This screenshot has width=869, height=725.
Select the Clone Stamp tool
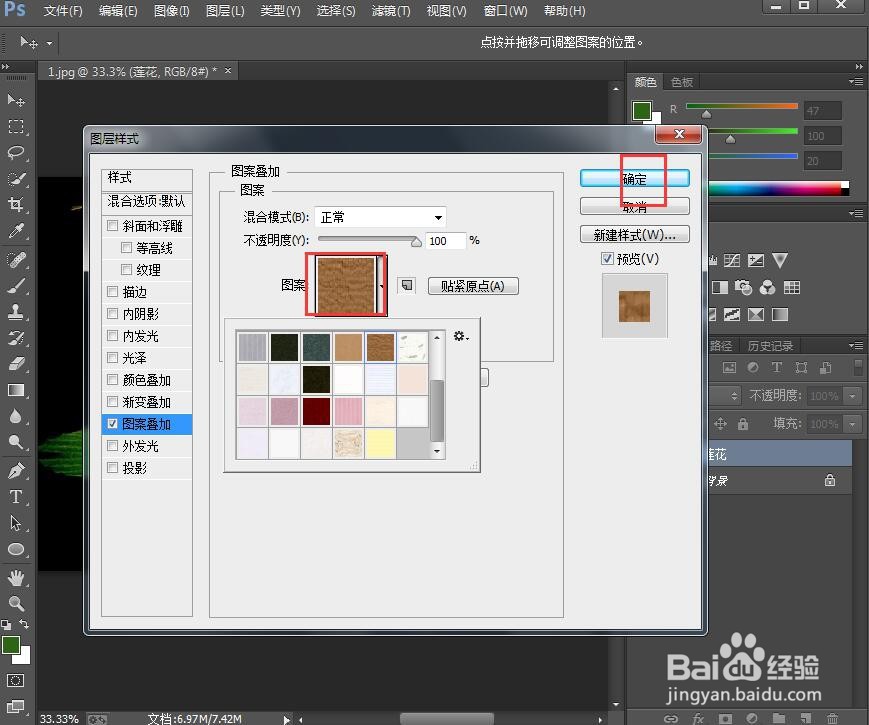(x=16, y=311)
